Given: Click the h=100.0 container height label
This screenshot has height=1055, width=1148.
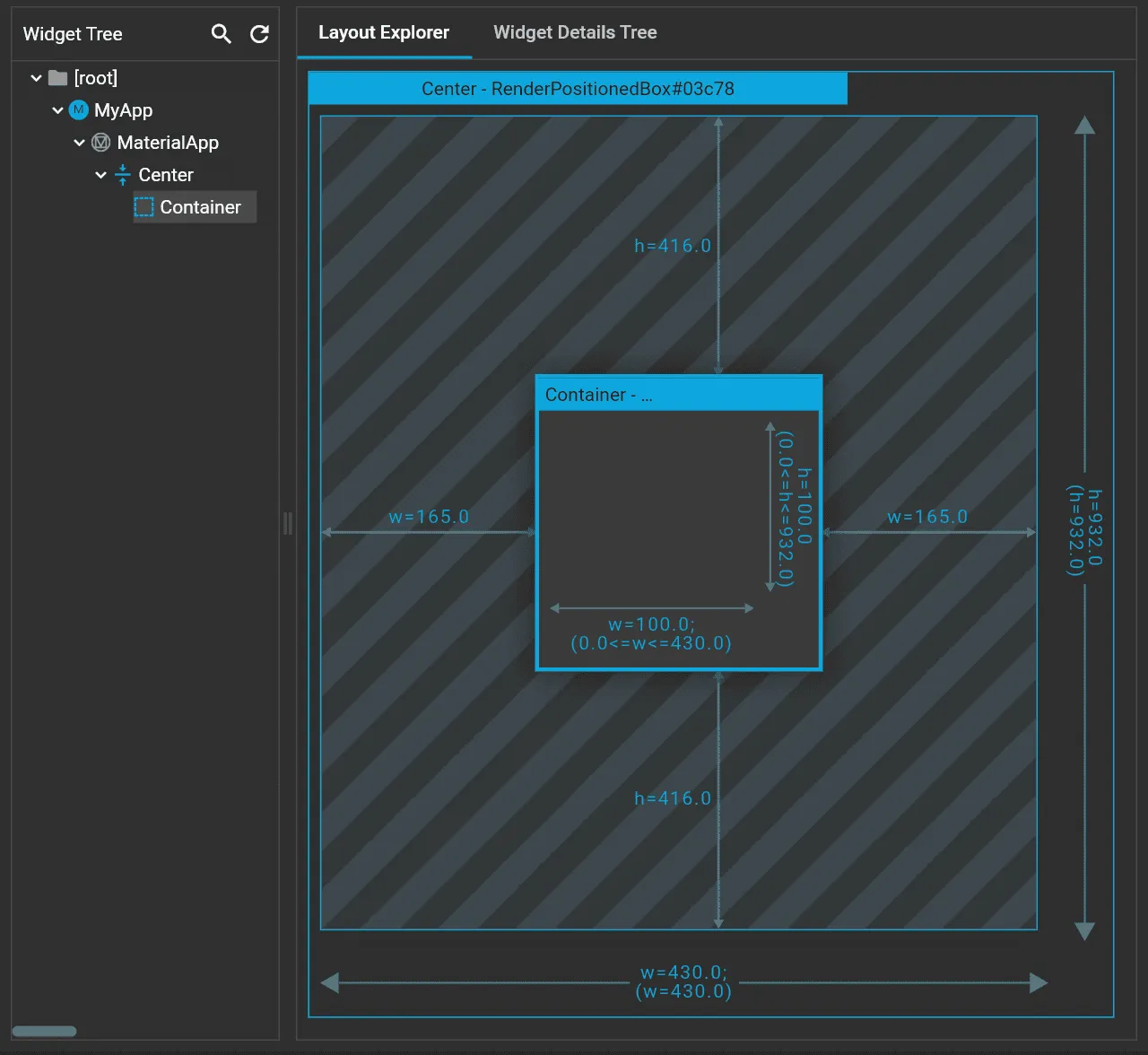Looking at the screenshot, I should pos(795,509).
